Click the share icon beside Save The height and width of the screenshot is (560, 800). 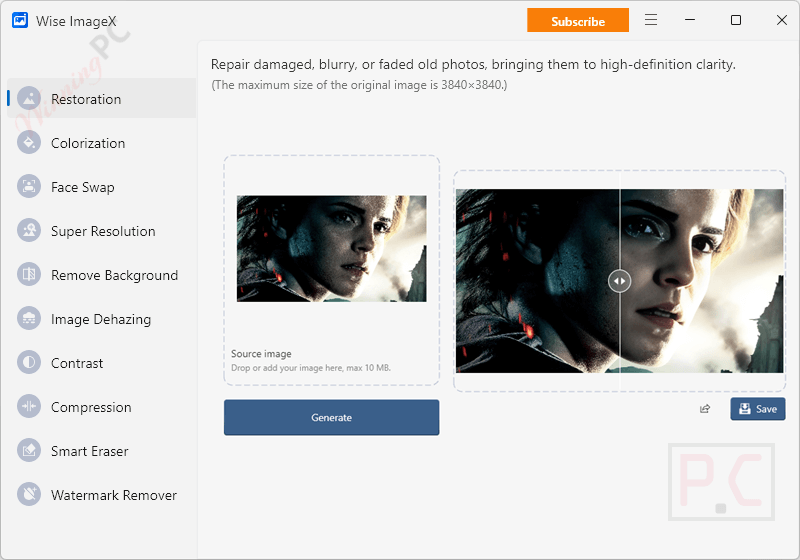[x=705, y=409]
